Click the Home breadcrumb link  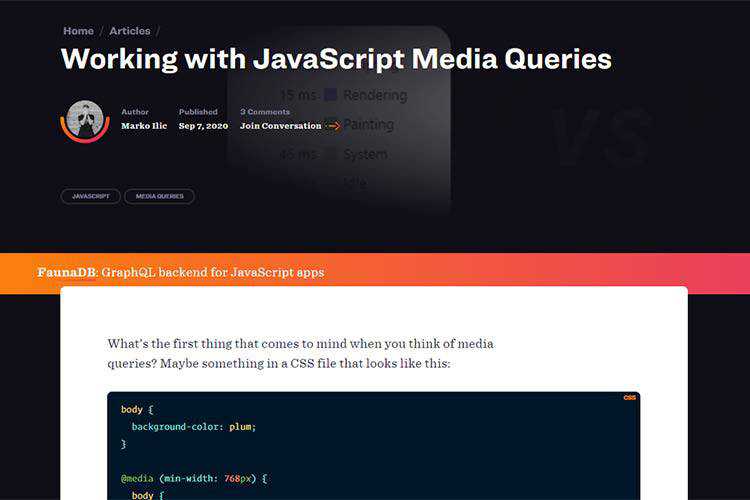(78, 31)
